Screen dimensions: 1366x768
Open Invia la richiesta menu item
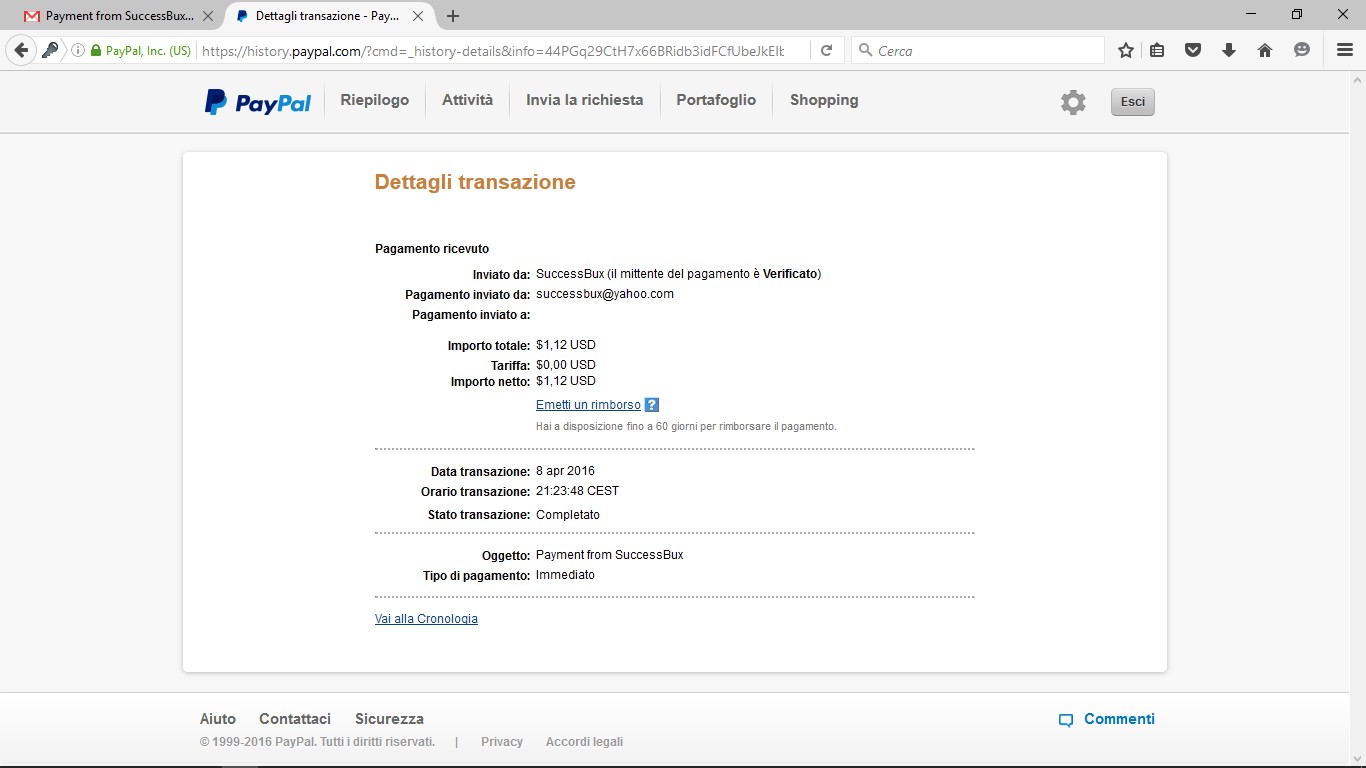click(x=585, y=100)
